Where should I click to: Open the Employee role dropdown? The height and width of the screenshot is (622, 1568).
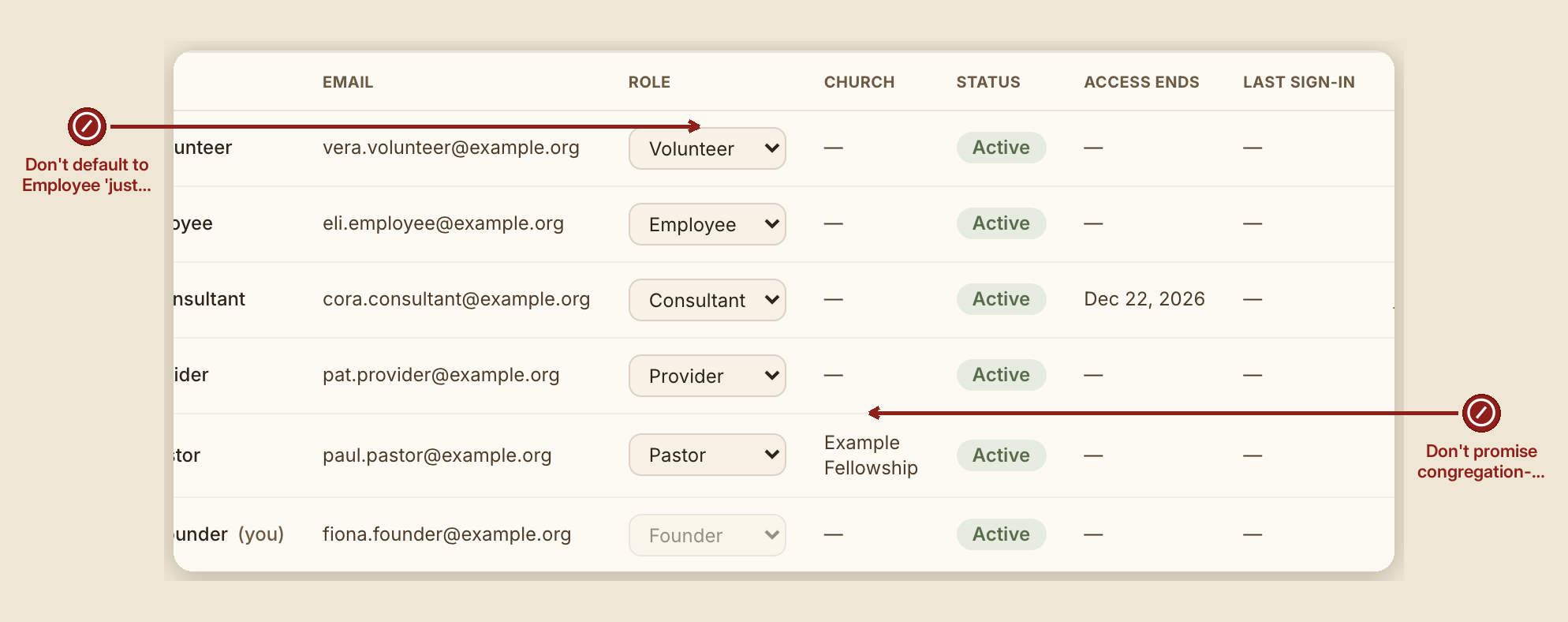[707, 224]
